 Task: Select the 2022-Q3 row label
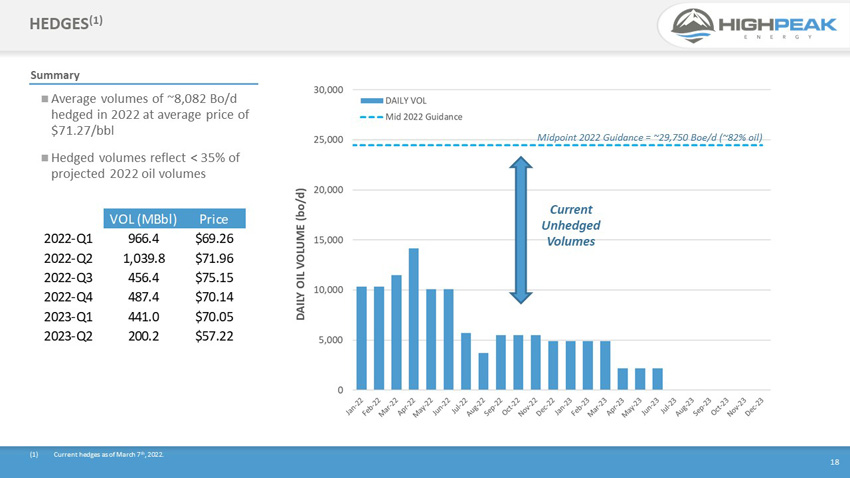[x=68, y=277]
